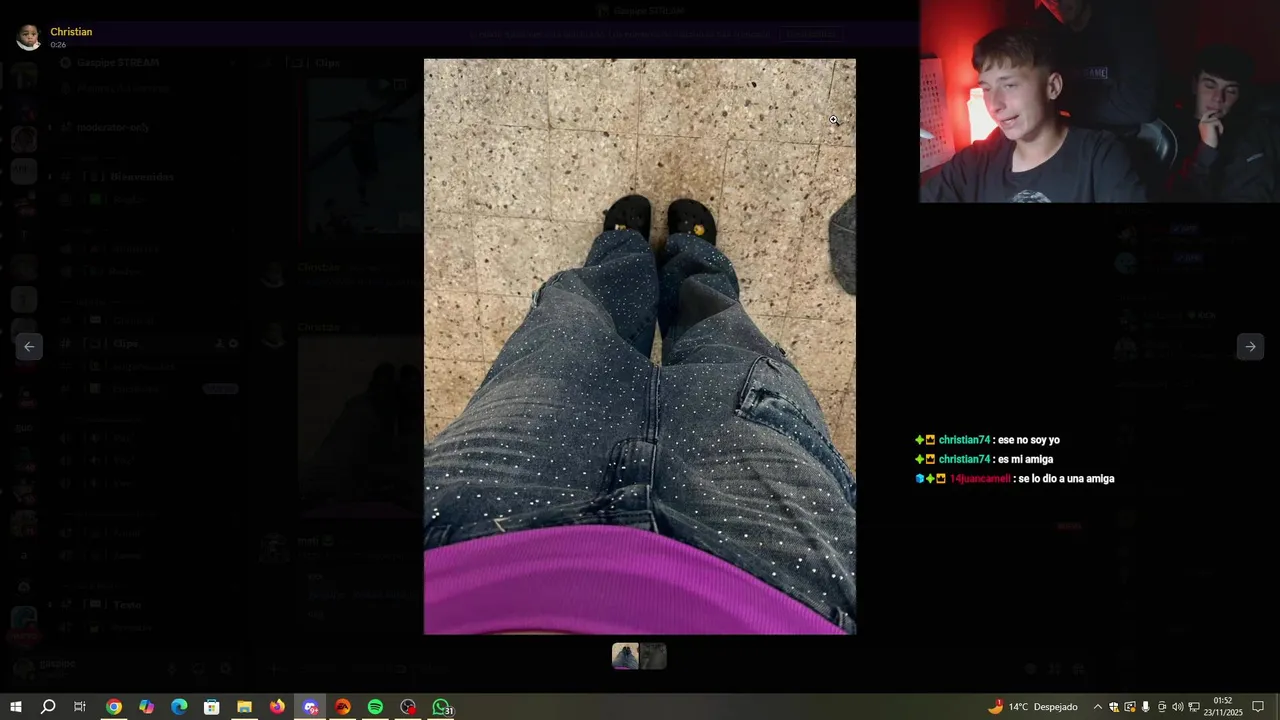Open the recording app icon beside Spotify
Screen dimensions: 1280x720
408,707
